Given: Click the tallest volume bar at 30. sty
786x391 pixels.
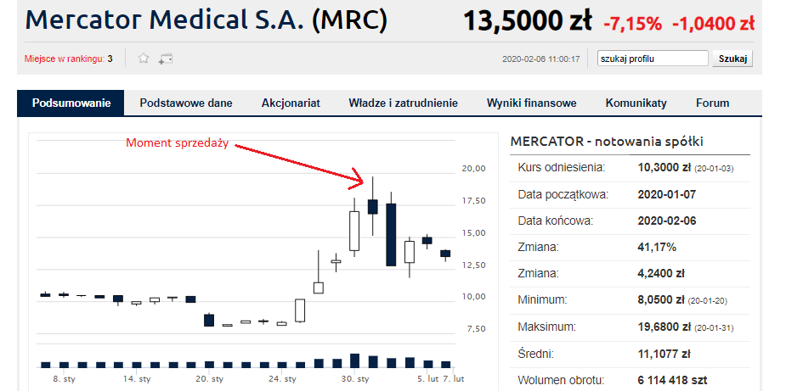Looking at the screenshot, I should tap(354, 360).
